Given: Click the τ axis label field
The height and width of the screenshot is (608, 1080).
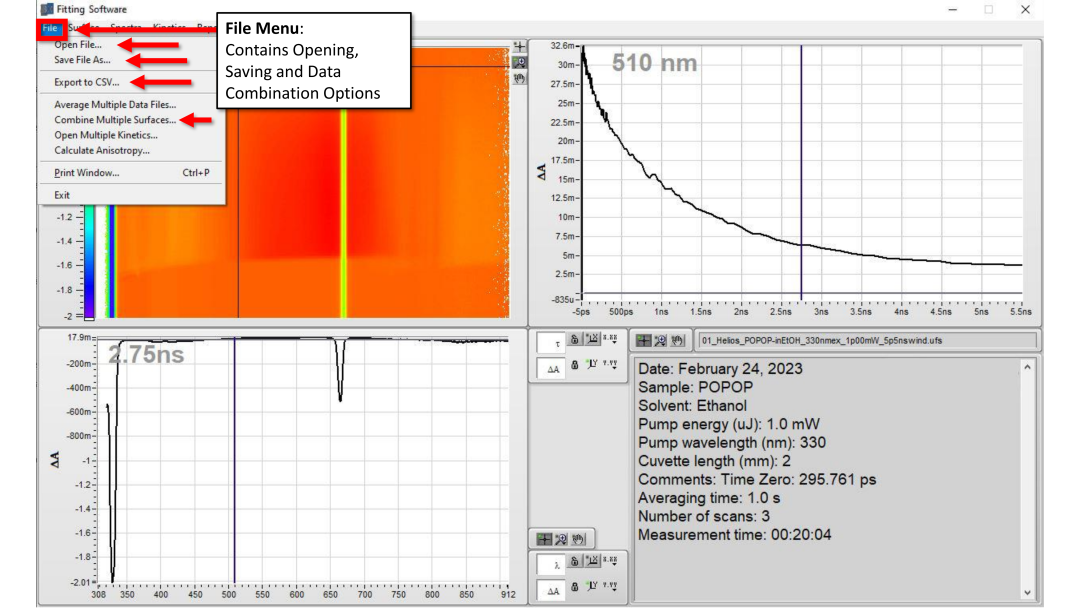Looking at the screenshot, I should pyautogui.click(x=551, y=343).
